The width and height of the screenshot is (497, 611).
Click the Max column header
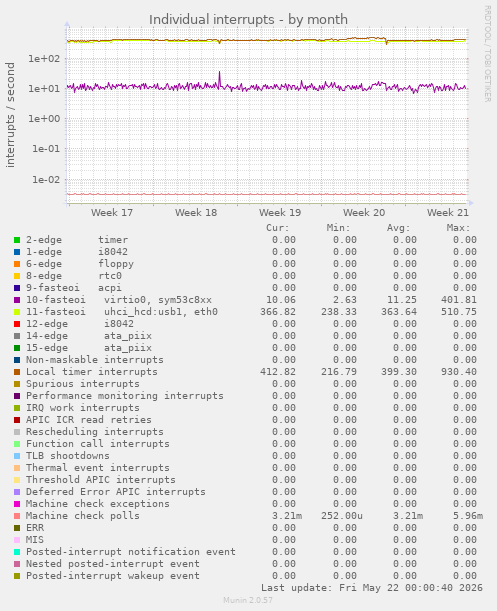(458, 228)
